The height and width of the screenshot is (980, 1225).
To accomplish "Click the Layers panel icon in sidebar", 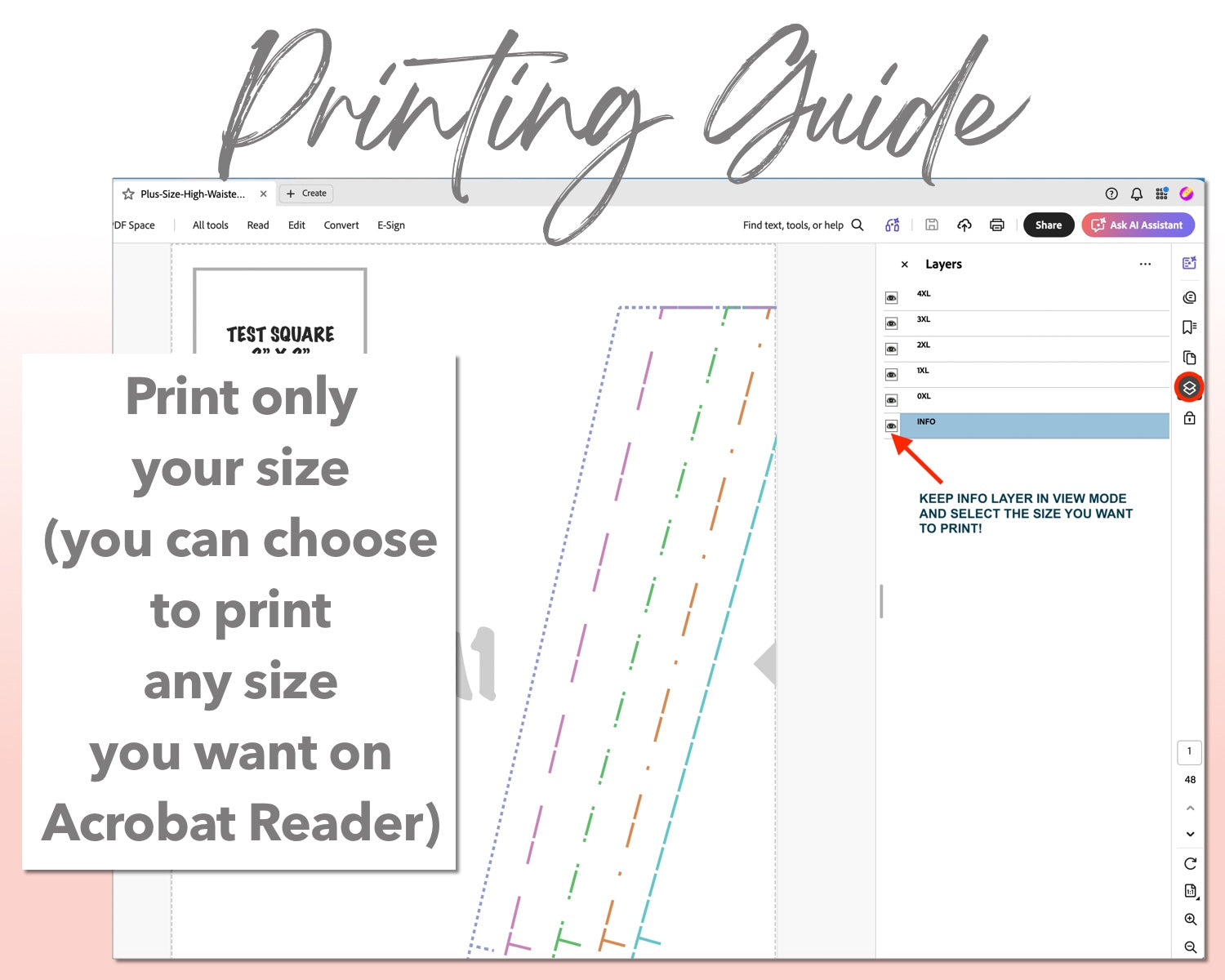I will point(1189,388).
